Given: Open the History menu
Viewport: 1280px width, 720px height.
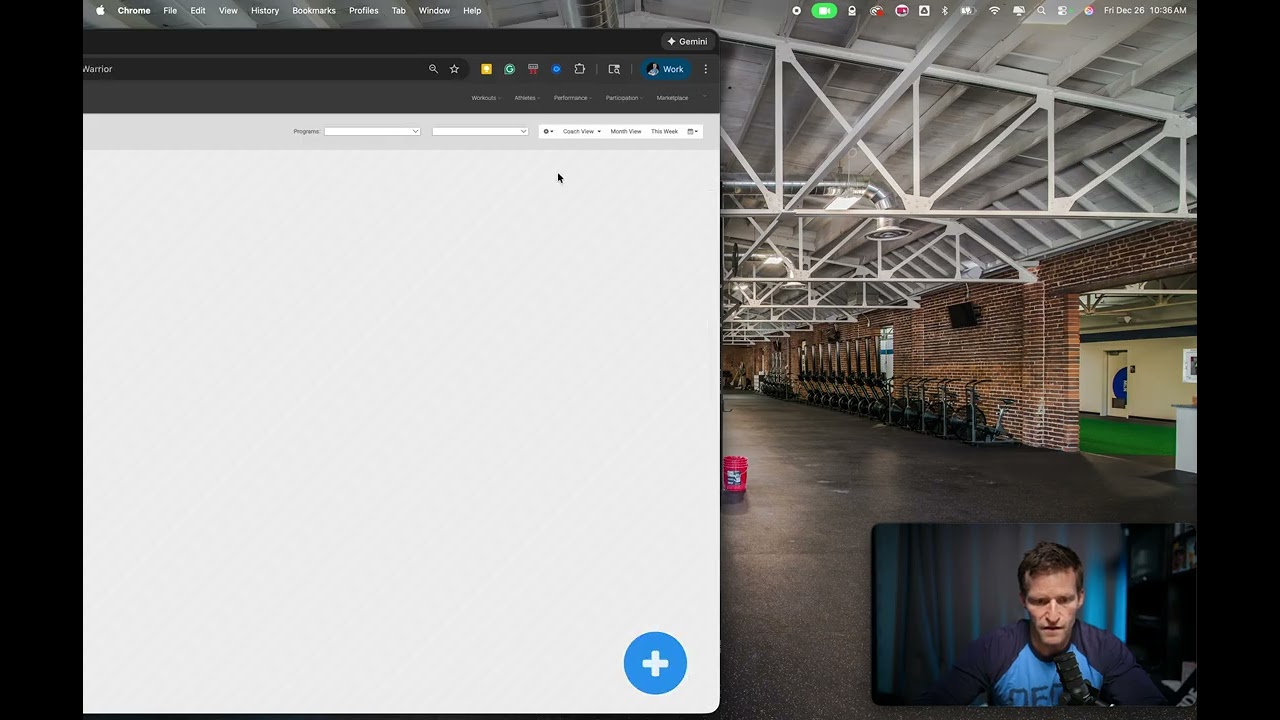Looking at the screenshot, I should (265, 10).
